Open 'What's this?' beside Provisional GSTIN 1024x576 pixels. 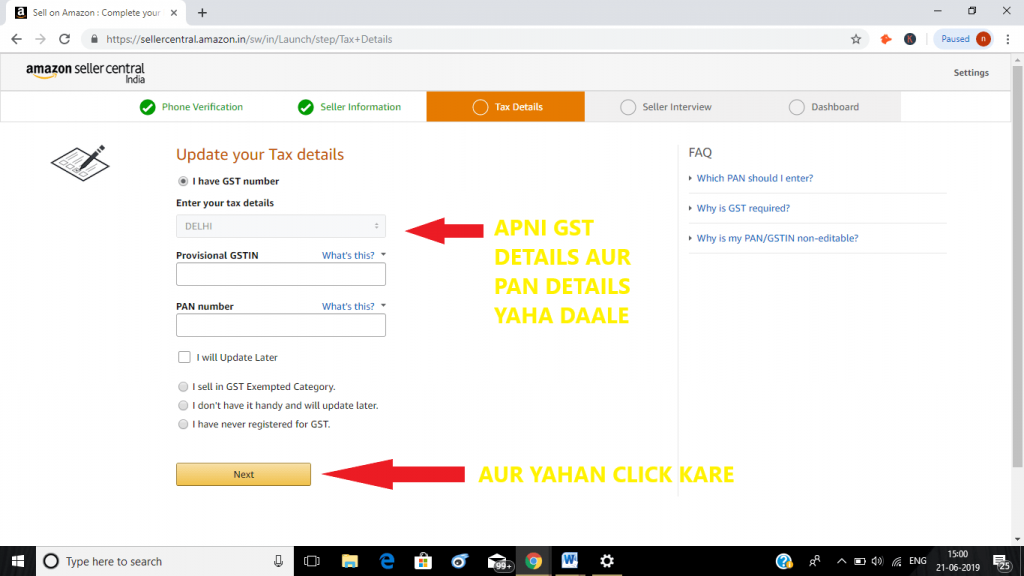[x=353, y=255]
